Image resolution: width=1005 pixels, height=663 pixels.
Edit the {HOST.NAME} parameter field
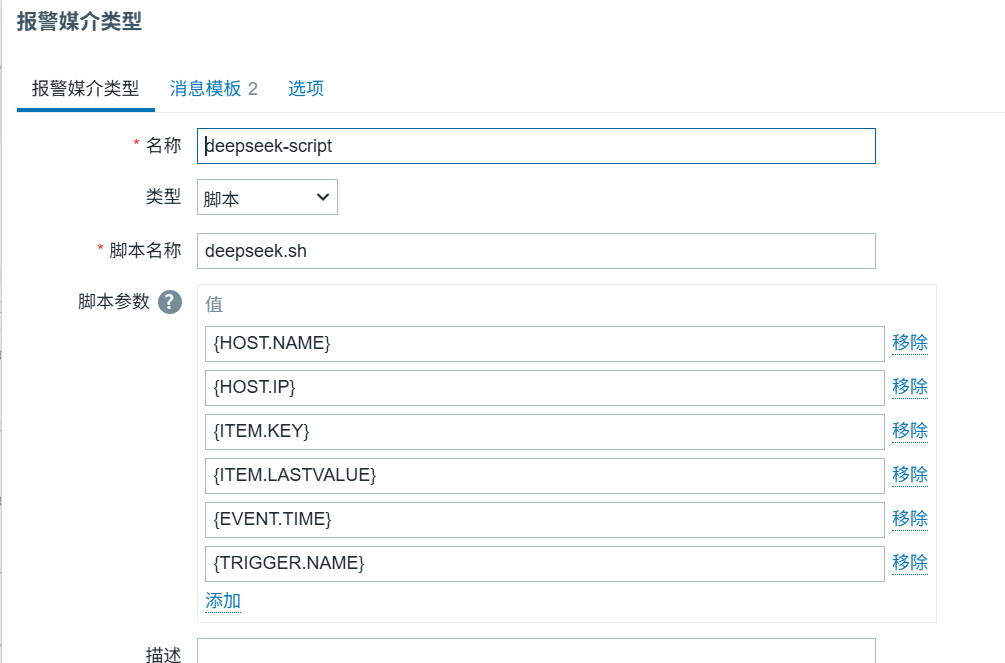tap(544, 344)
